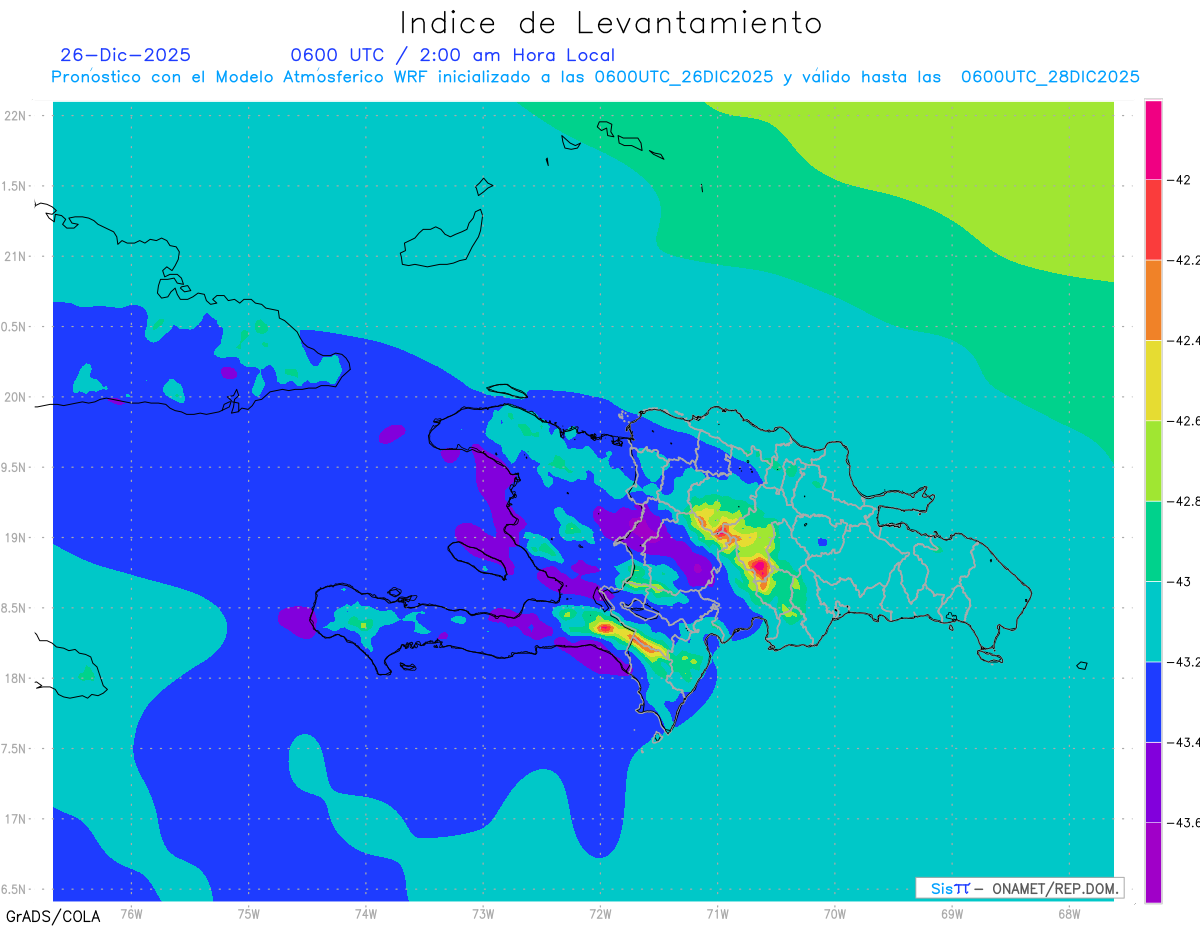Click the "76W" longitude label
This screenshot has width=1200, height=927.
pos(131,914)
